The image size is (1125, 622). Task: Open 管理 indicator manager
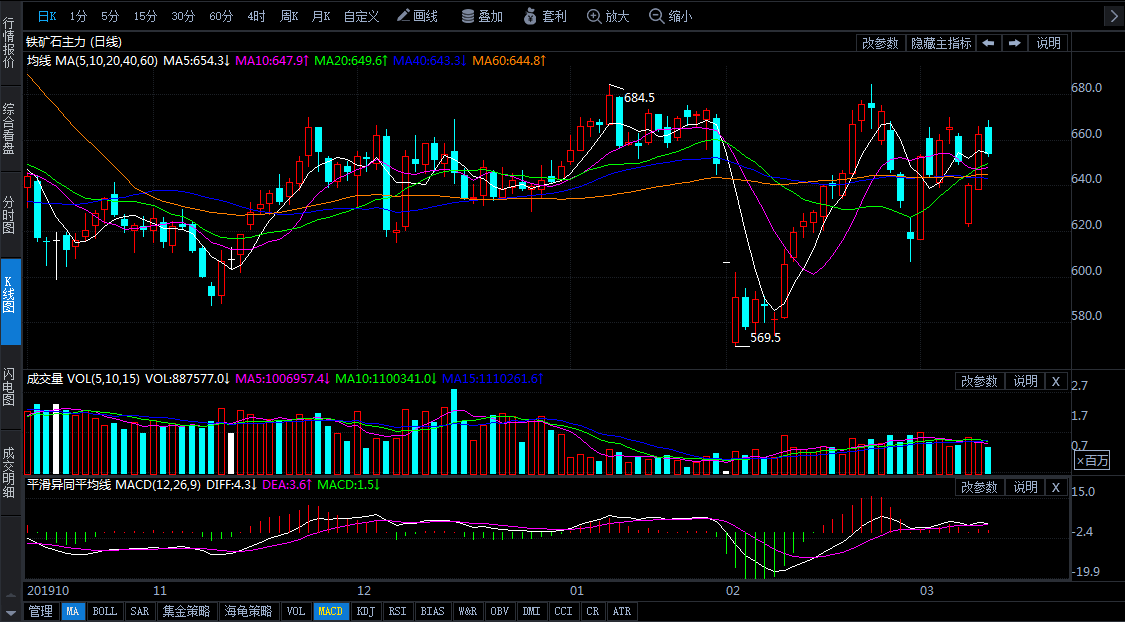point(41,611)
